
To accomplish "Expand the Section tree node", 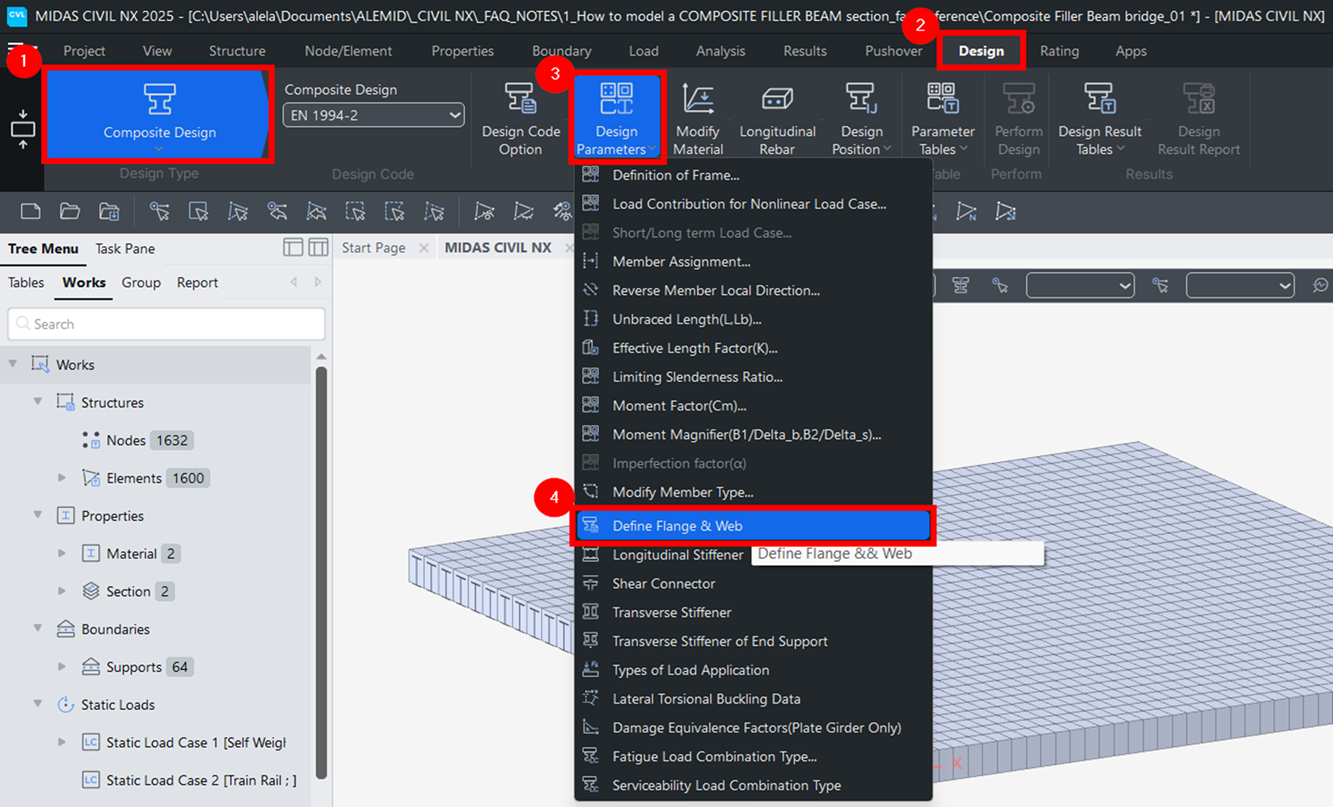I will 62,591.
